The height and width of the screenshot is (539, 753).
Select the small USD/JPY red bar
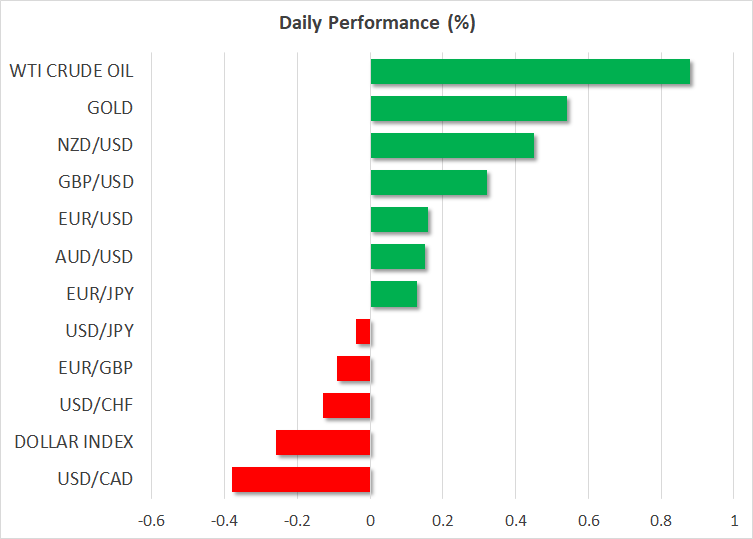click(363, 331)
